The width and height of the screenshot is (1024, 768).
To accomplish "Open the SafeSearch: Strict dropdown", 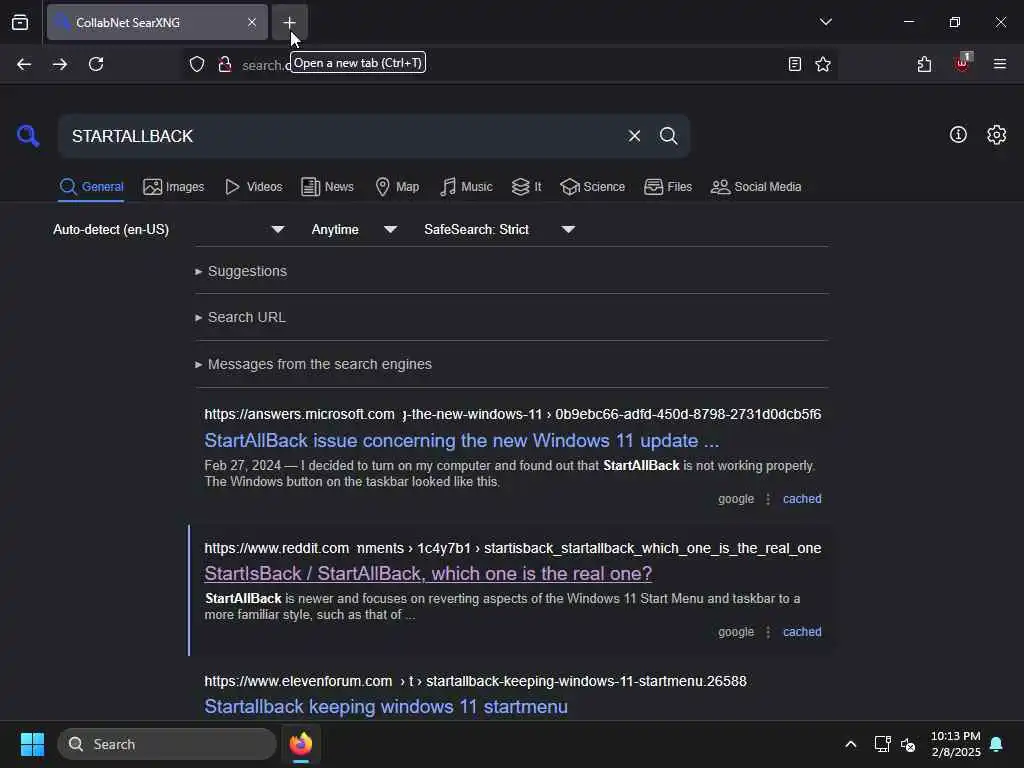I will tap(500, 229).
